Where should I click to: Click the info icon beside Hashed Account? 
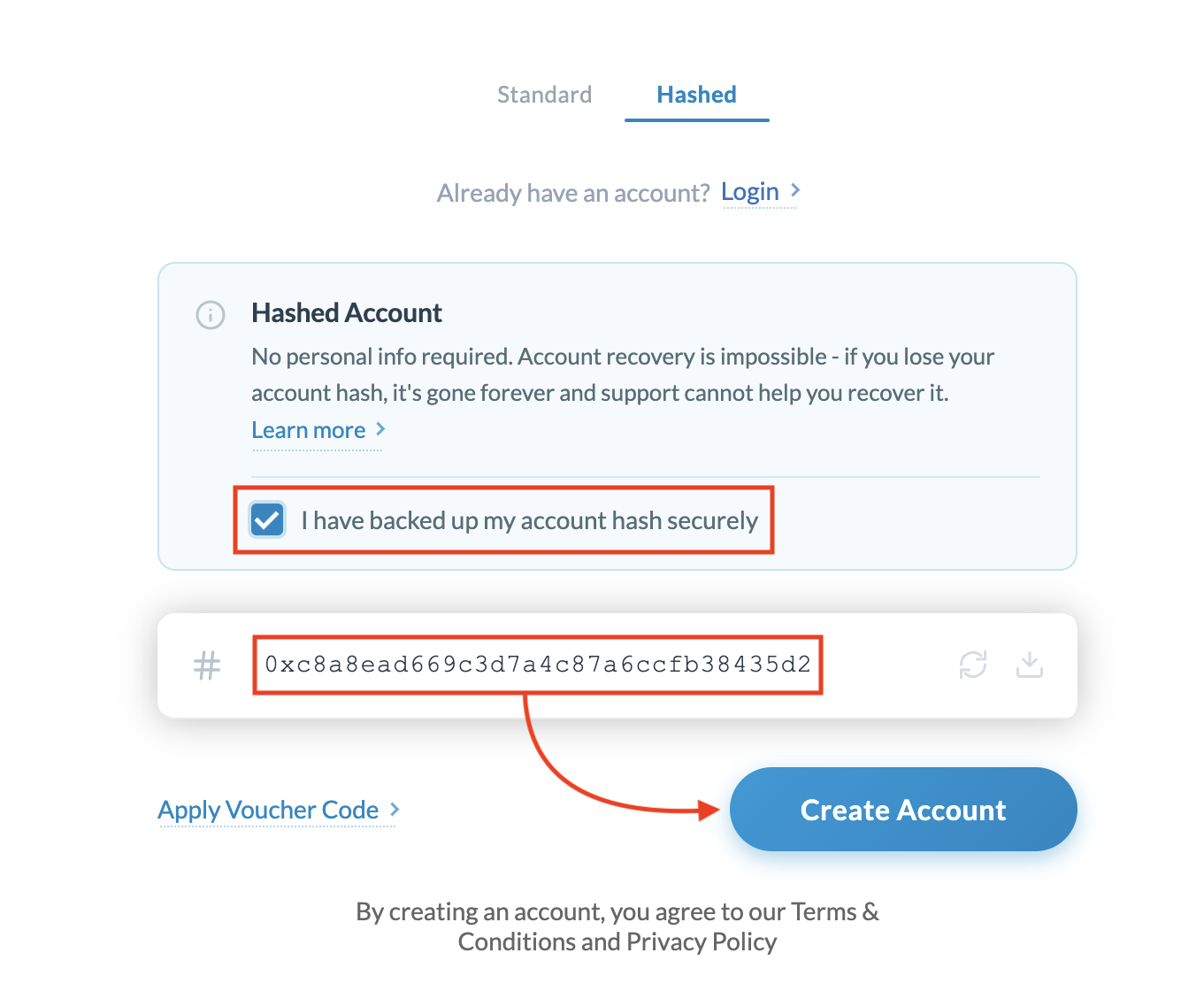point(210,315)
